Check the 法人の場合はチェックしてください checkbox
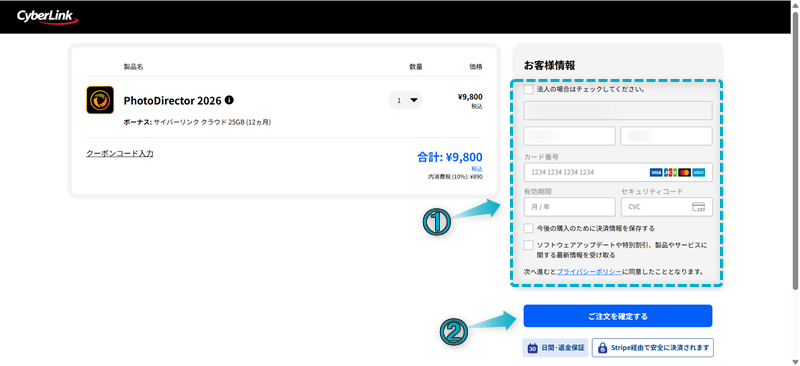This screenshot has height=366, width=800. (529, 89)
